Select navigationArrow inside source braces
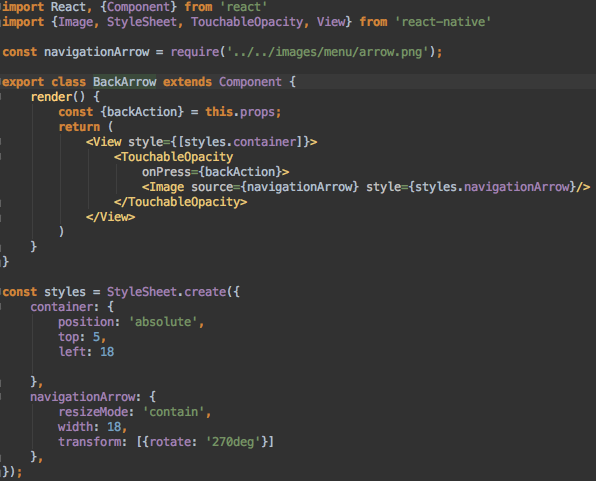 [300, 187]
